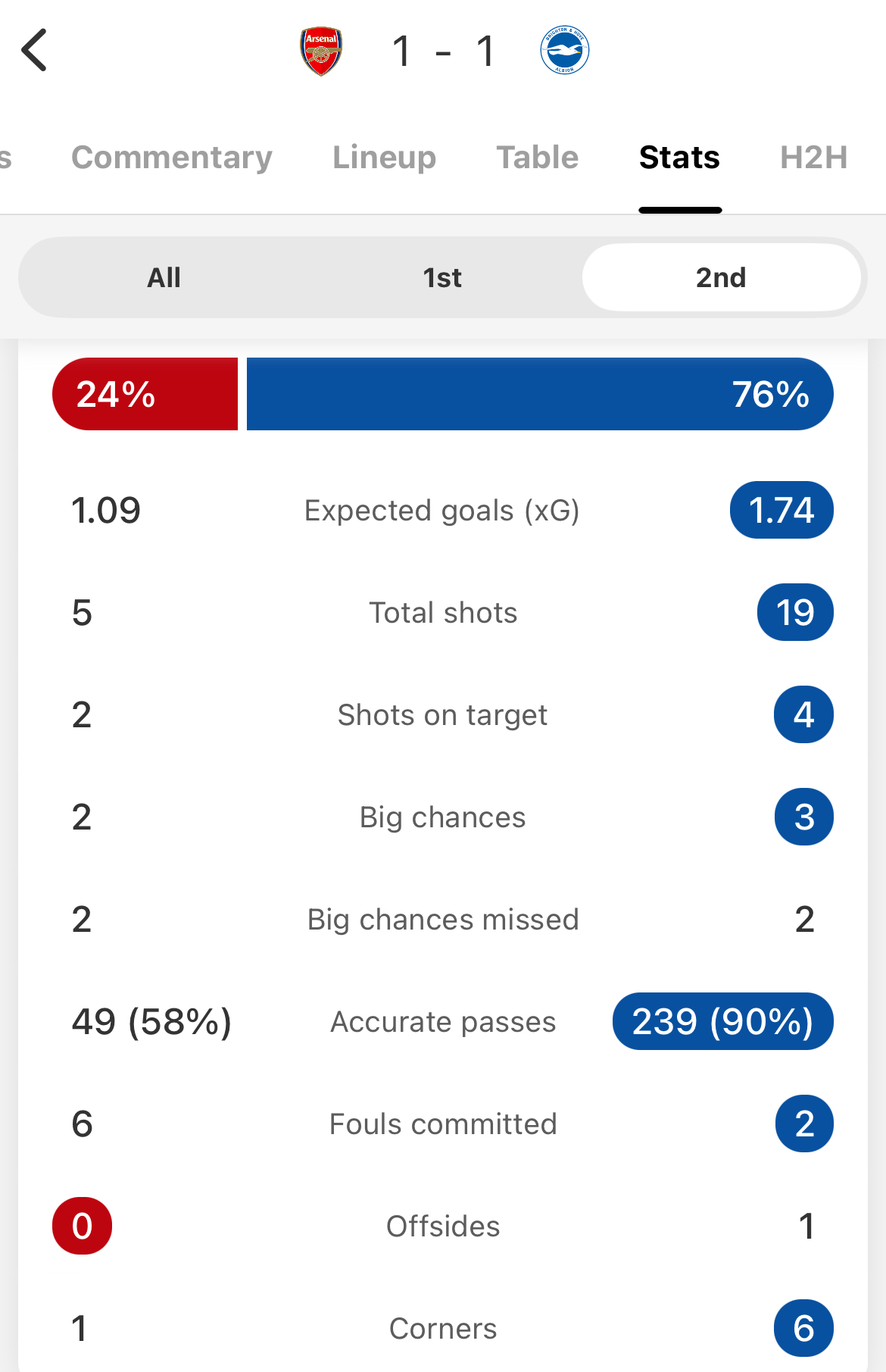
Task: Switch the stats period to All
Action: [x=164, y=277]
